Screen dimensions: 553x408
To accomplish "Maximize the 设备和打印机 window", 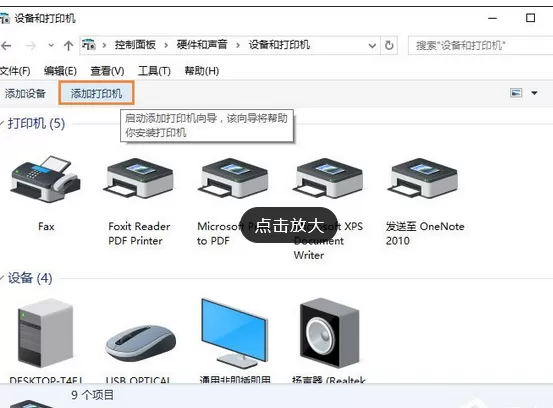I will 530,18.
